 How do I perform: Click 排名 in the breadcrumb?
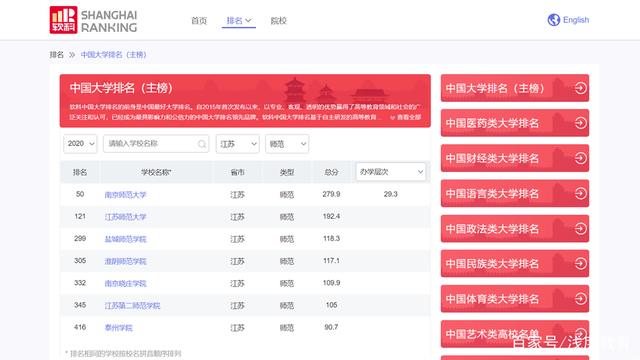57,55
